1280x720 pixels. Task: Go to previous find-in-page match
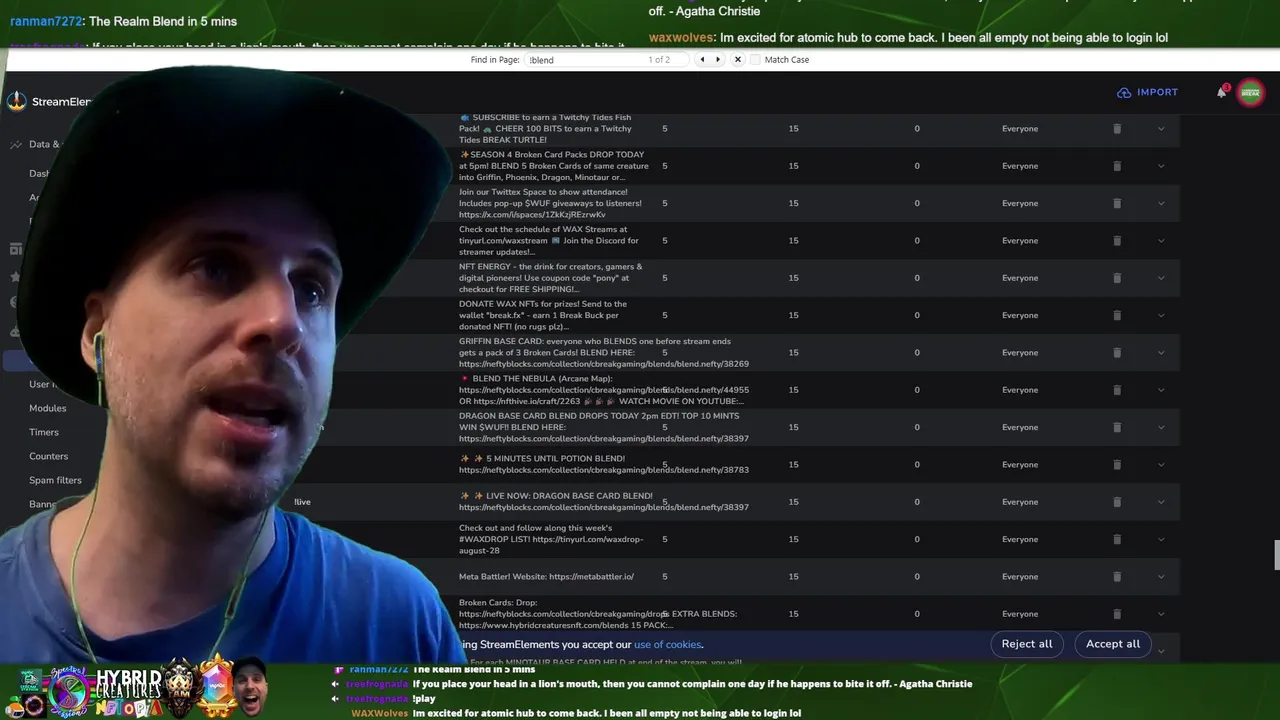(702, 60)
